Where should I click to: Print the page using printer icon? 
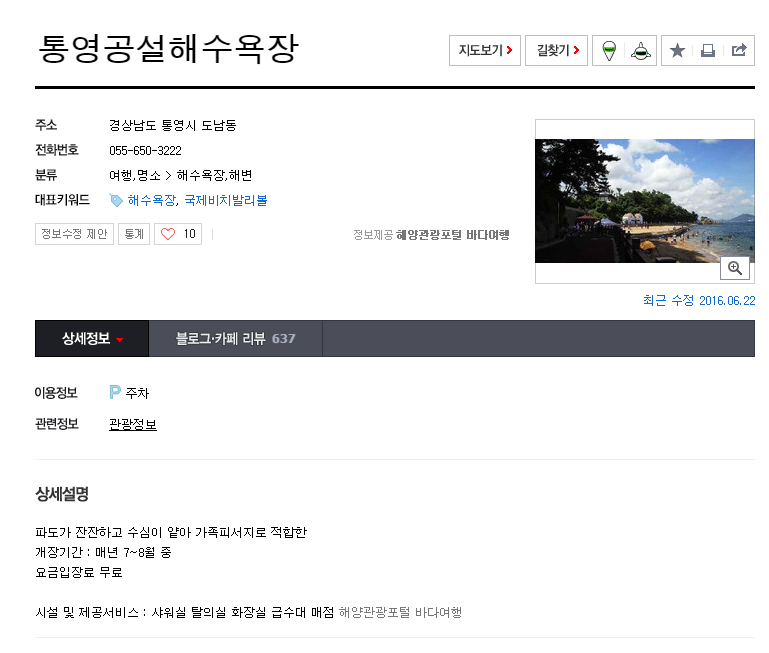coord(708,51)
